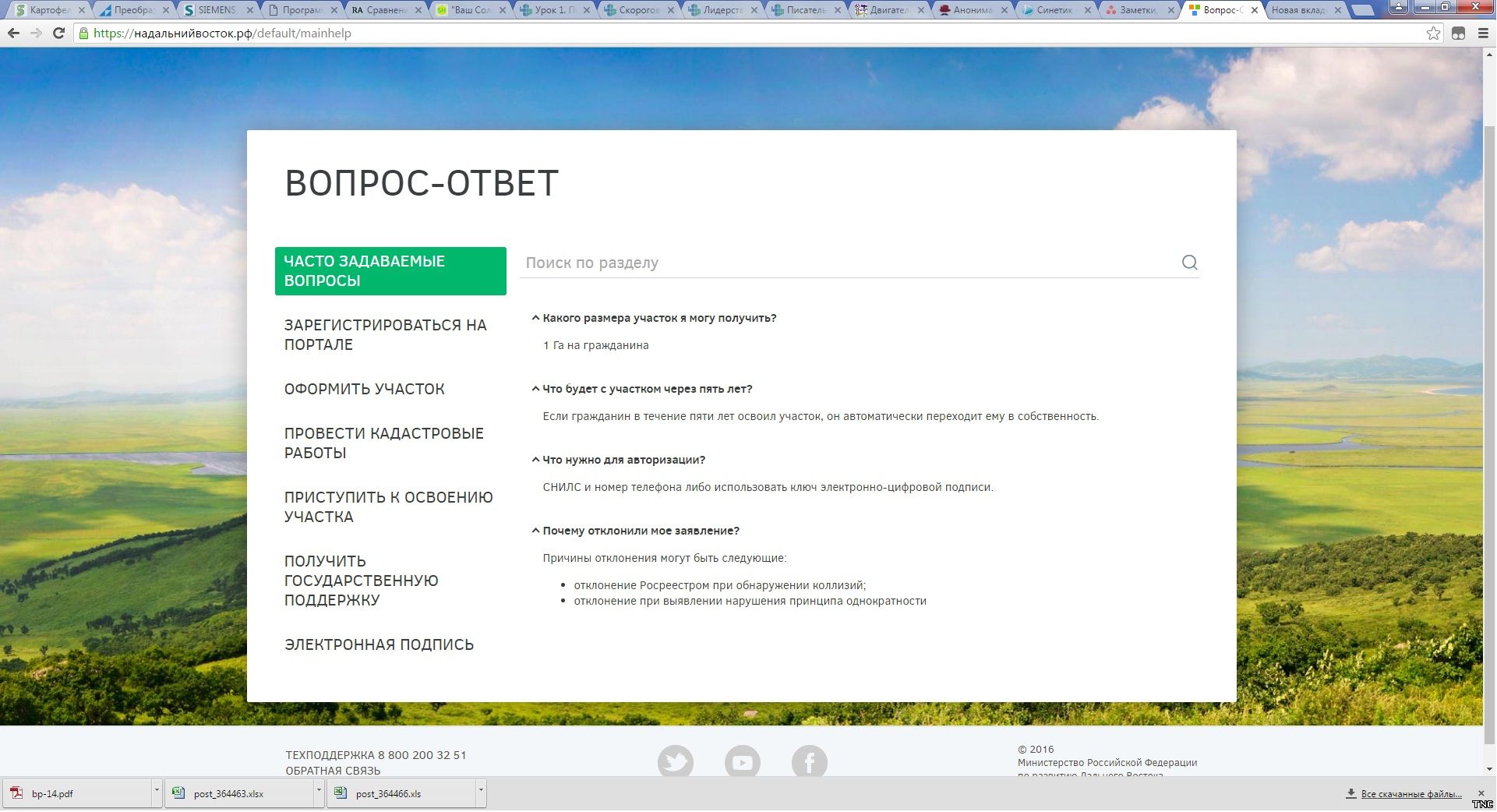Image resolution: width=1497 pixels, height=812 pixels.
Task: Open the YouTube social link
Action: coord(743,762)
